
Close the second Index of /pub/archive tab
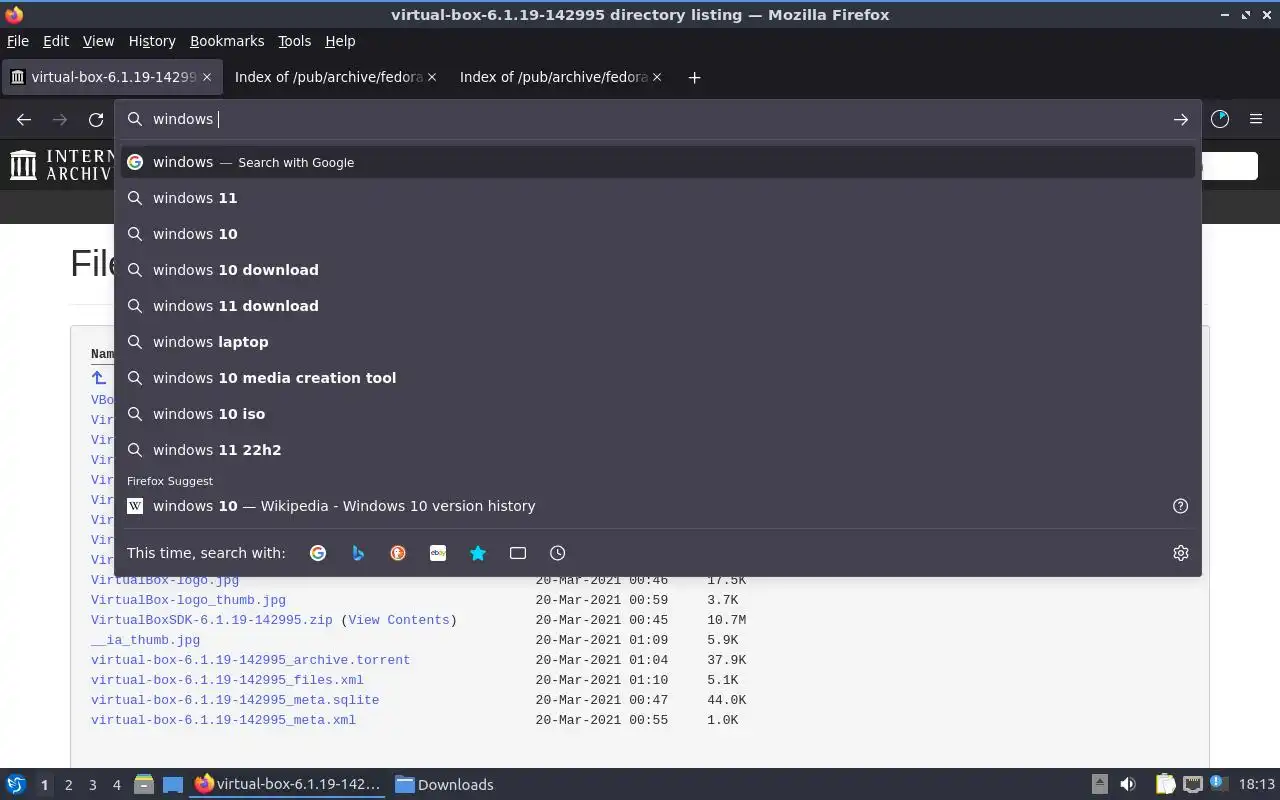click(x=432, y=77)
